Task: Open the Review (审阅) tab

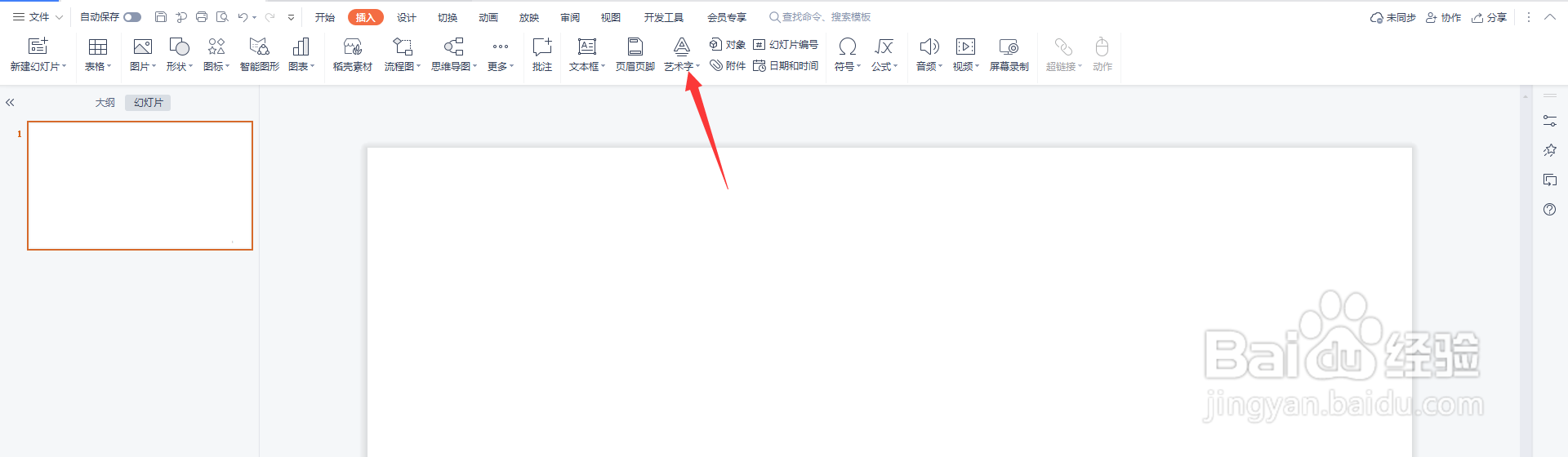Action: pyautogui.click(x=570, y=17)
